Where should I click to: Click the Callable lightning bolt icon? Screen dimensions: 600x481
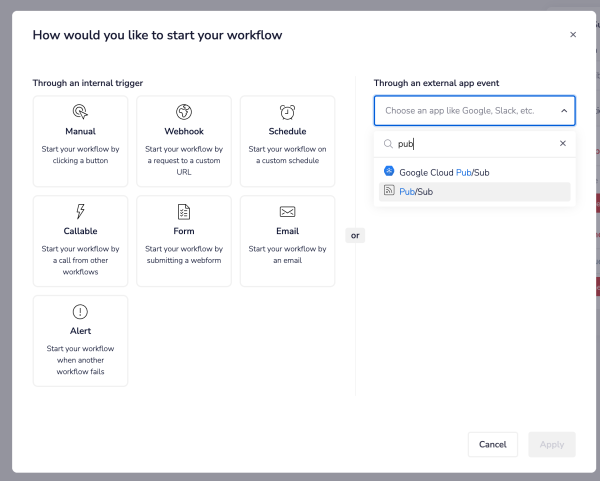pyautogui.click(x=80, y=212)
